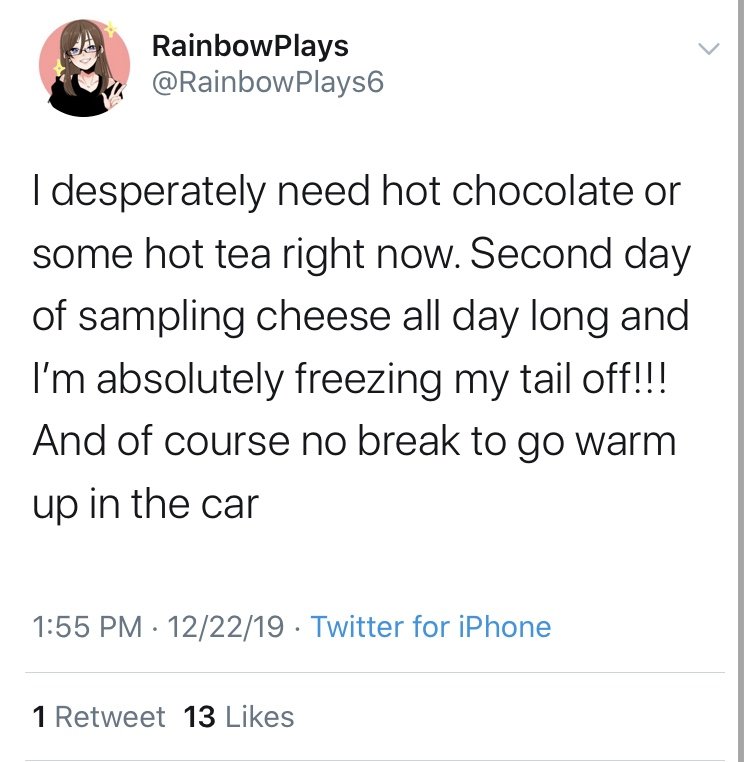This screenshot has height=762, width=750.
Task: Click the bold number 1 before Retweet
Action: coord(39,717)
